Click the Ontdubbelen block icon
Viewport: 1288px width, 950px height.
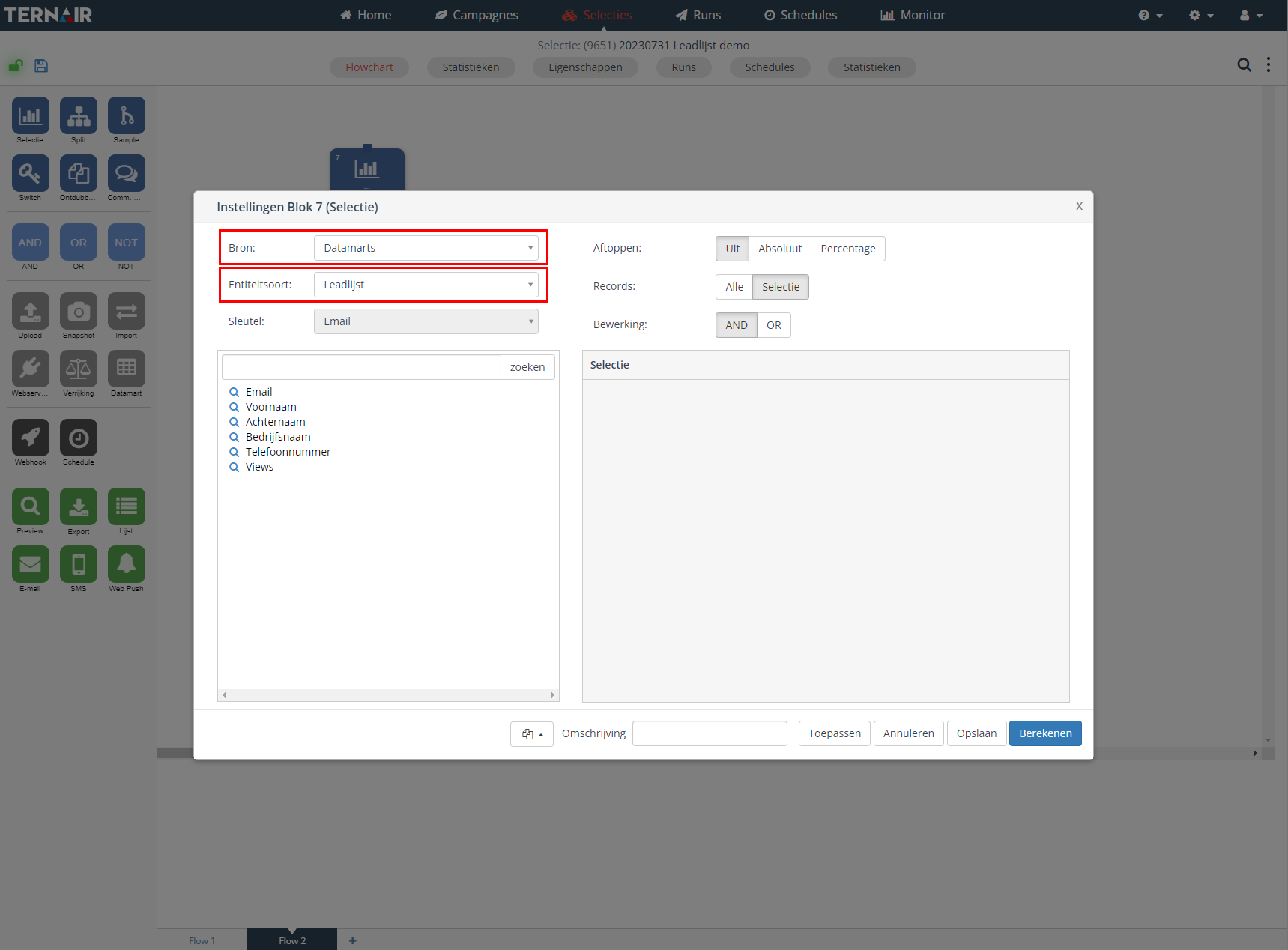click(79, 173)
